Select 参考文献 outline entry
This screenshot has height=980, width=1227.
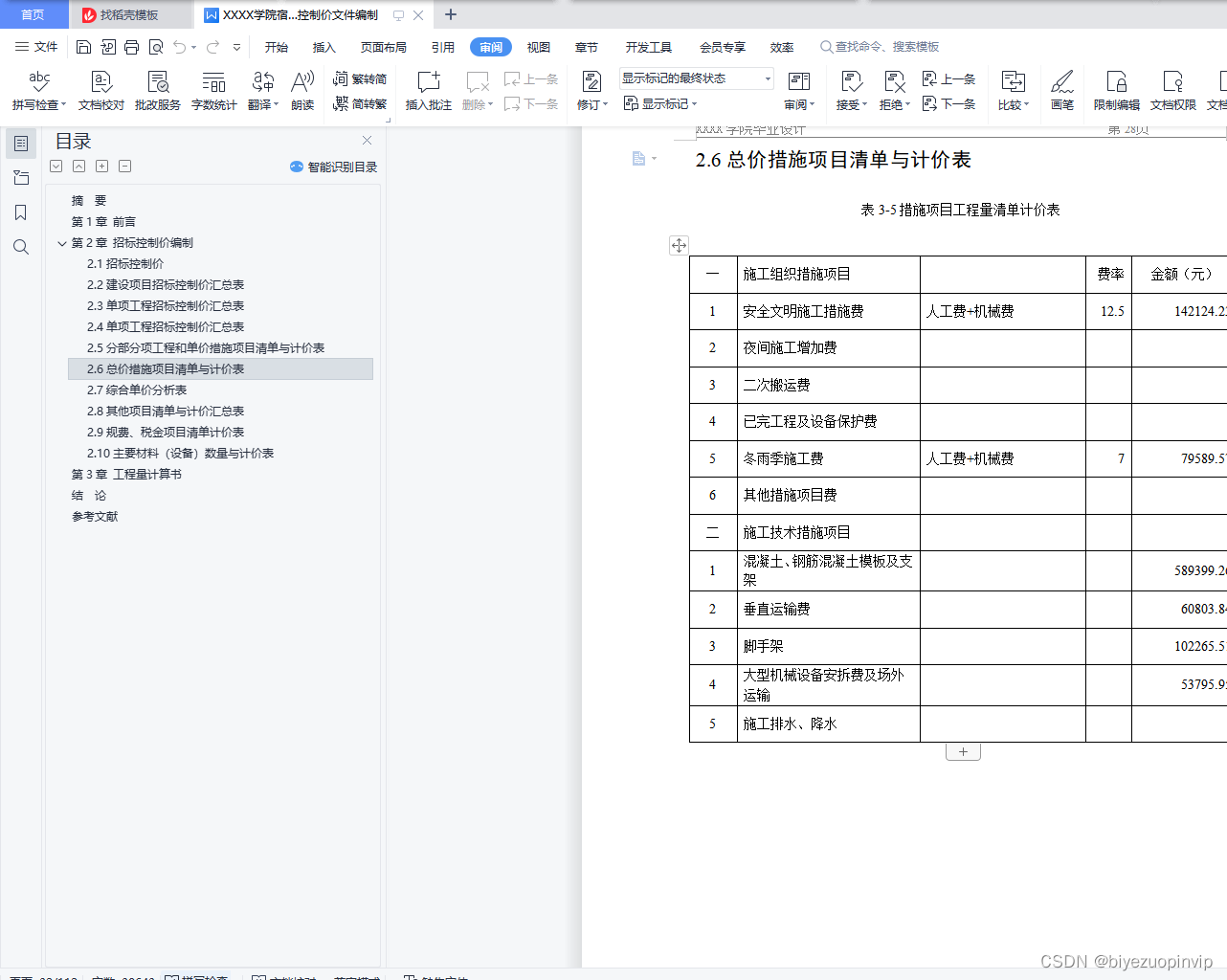coord(95,517)
